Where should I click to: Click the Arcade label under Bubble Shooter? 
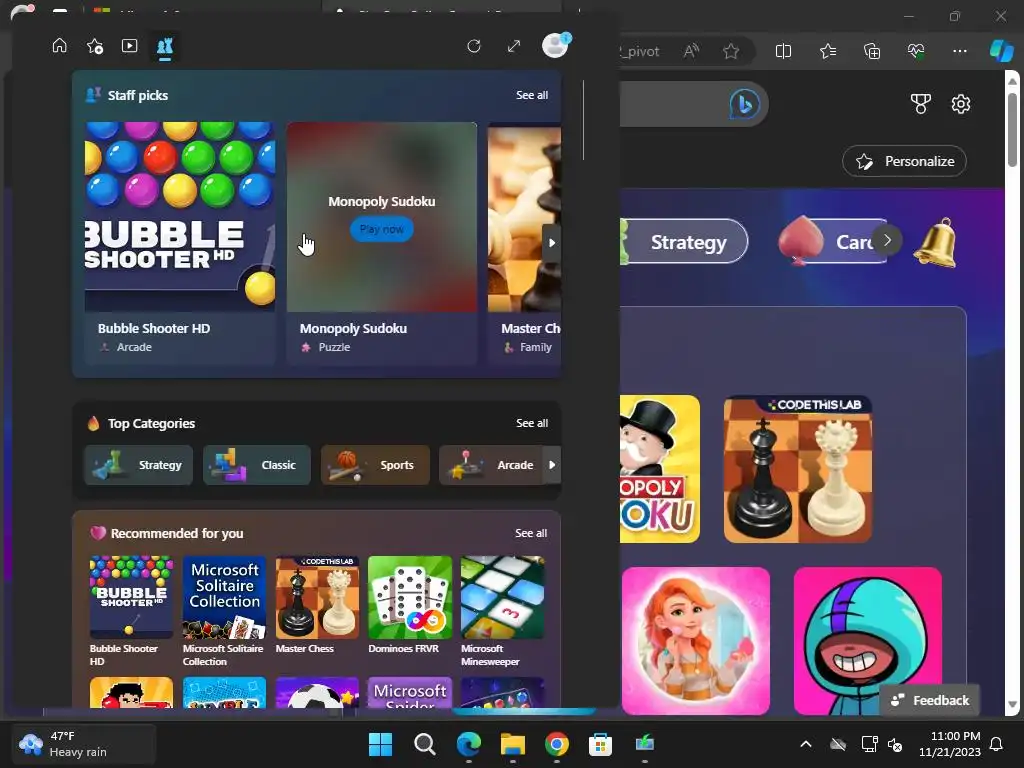pos(134,347)
